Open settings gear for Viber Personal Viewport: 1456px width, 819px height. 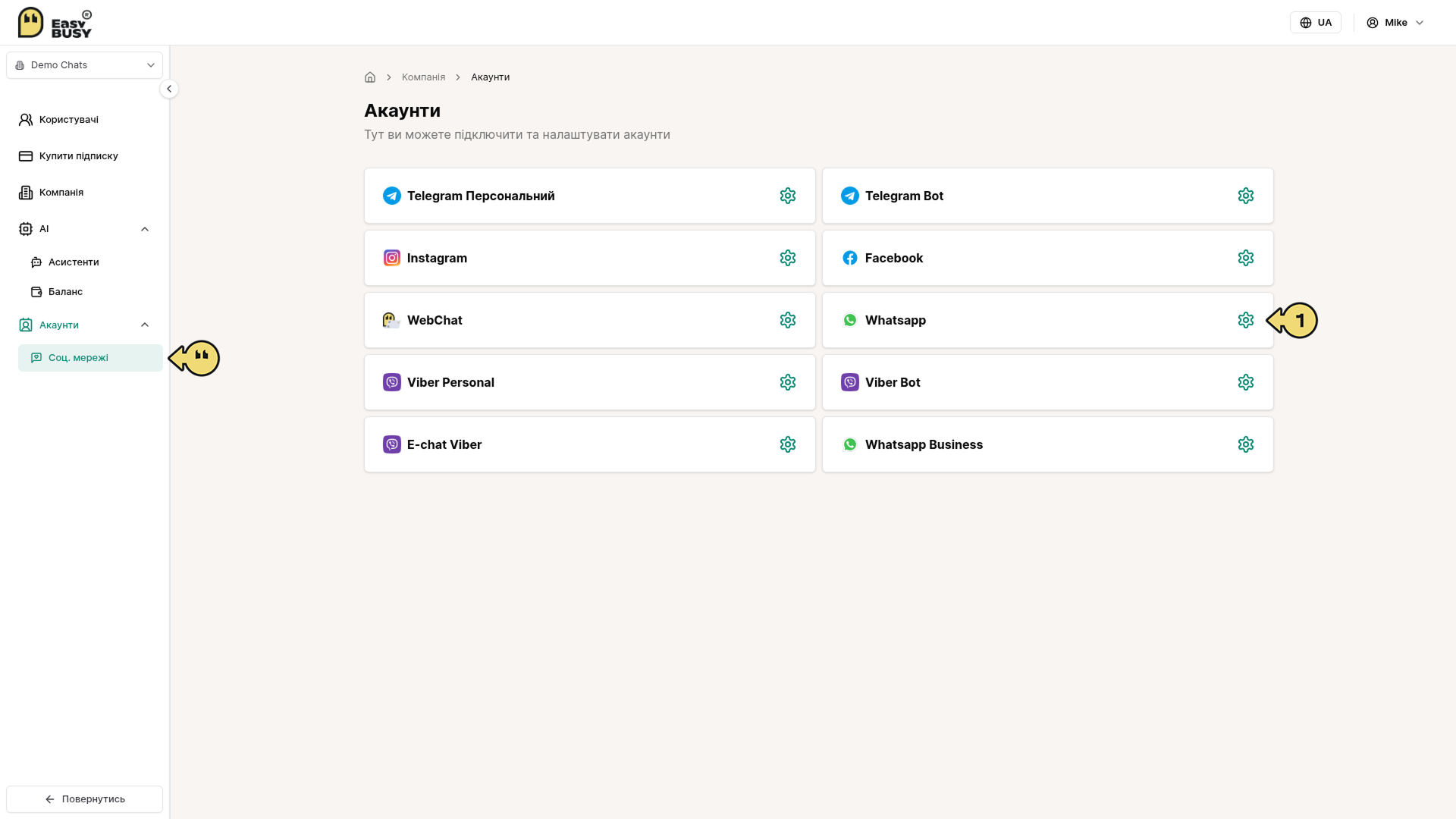point(788,382)
